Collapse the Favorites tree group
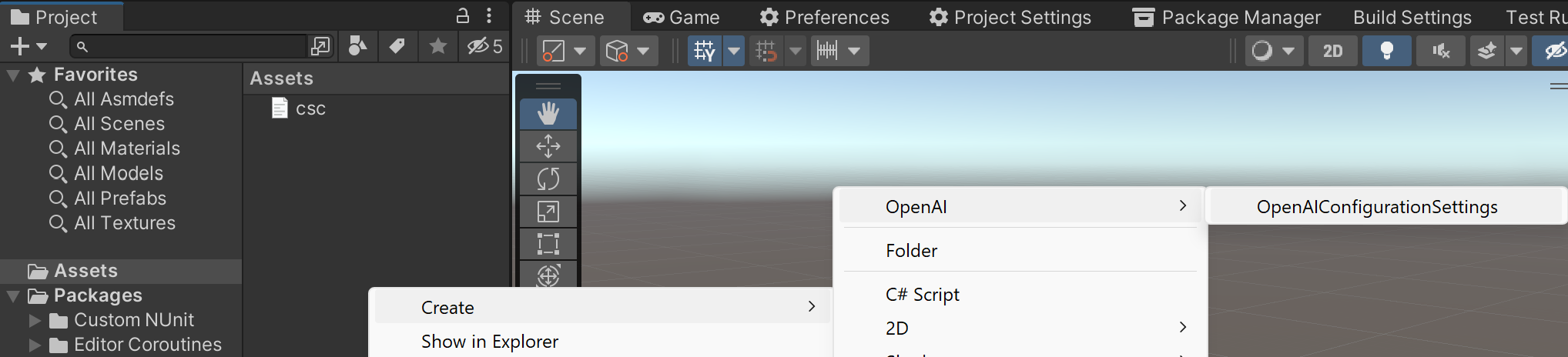 point(12,75)
